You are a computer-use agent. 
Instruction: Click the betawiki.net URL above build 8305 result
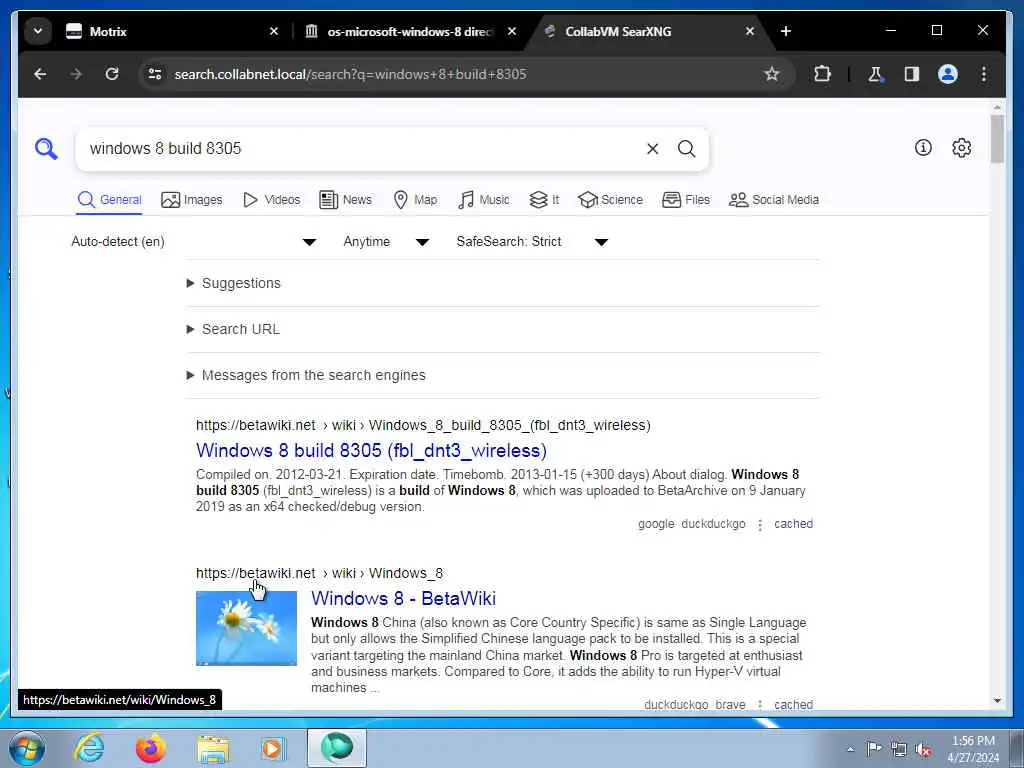click(x=423, y=425)
